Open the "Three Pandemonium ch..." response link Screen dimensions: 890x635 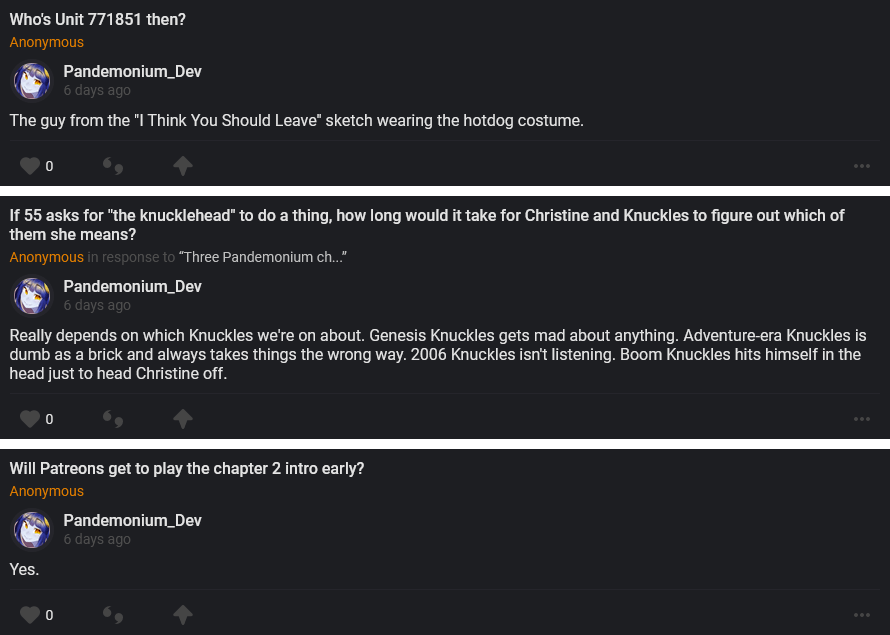pyautogui.click(x=263, y=257)
